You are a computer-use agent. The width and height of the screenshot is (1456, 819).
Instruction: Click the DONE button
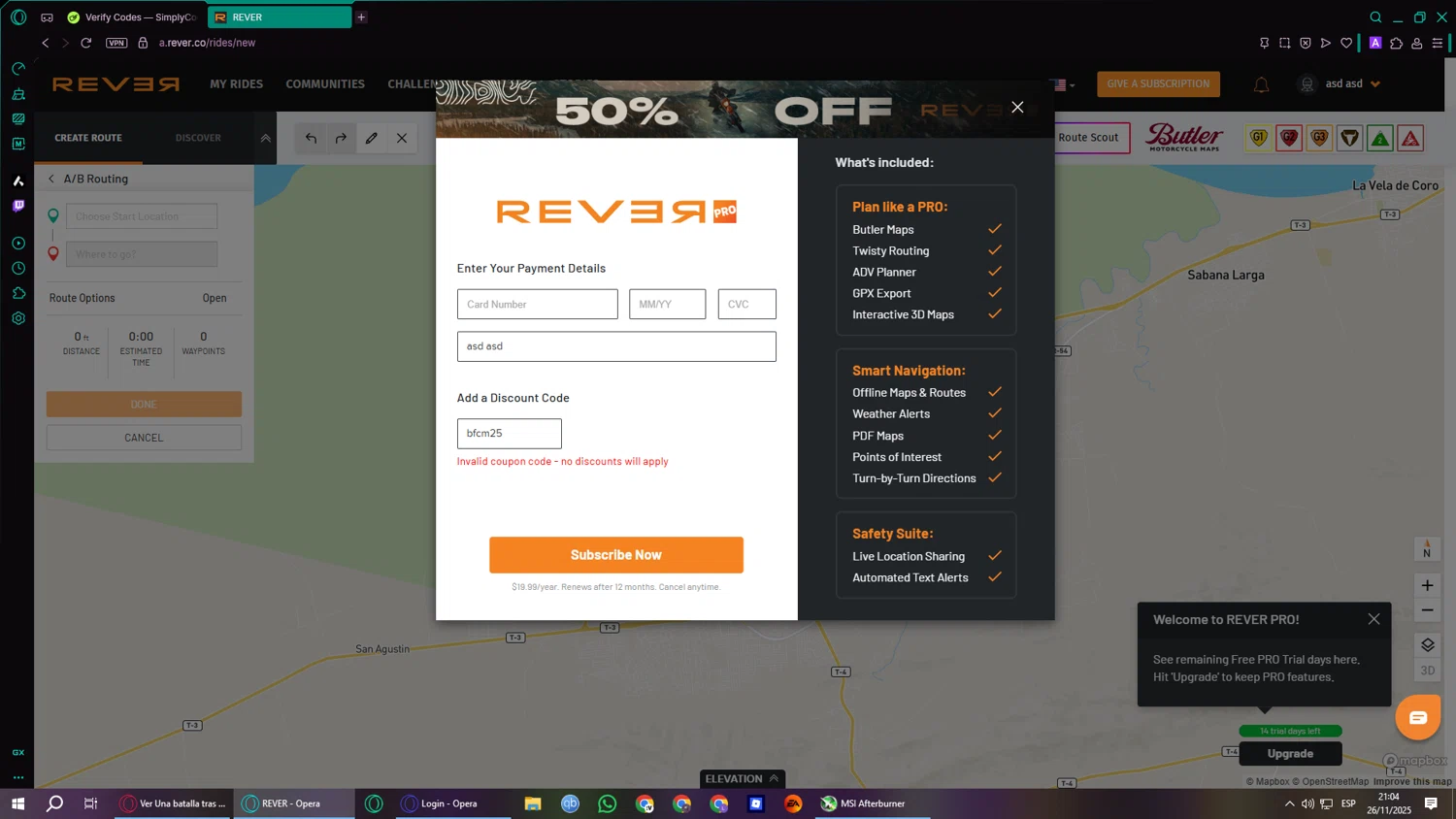pyautogui.click(x=144, y=405)
